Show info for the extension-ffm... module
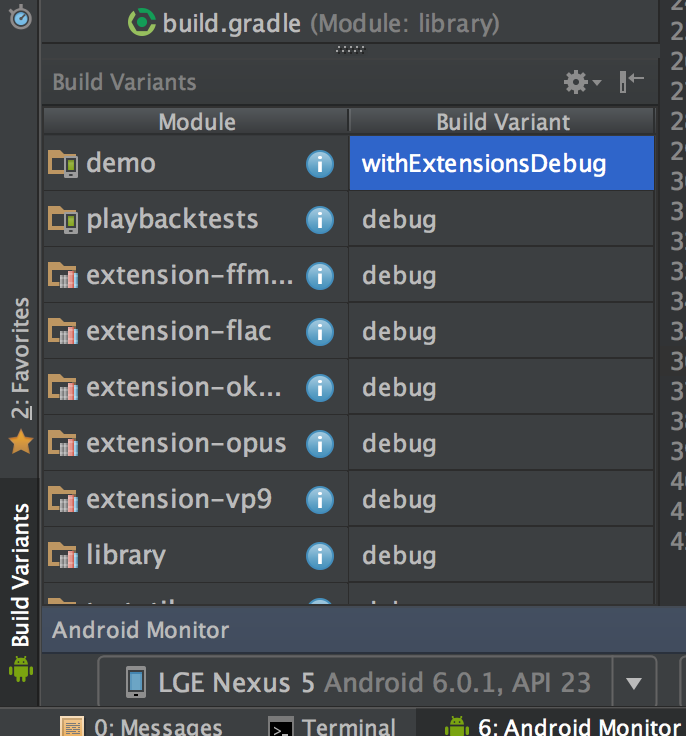Screen dimensions: 686x736 pos(320,276)
